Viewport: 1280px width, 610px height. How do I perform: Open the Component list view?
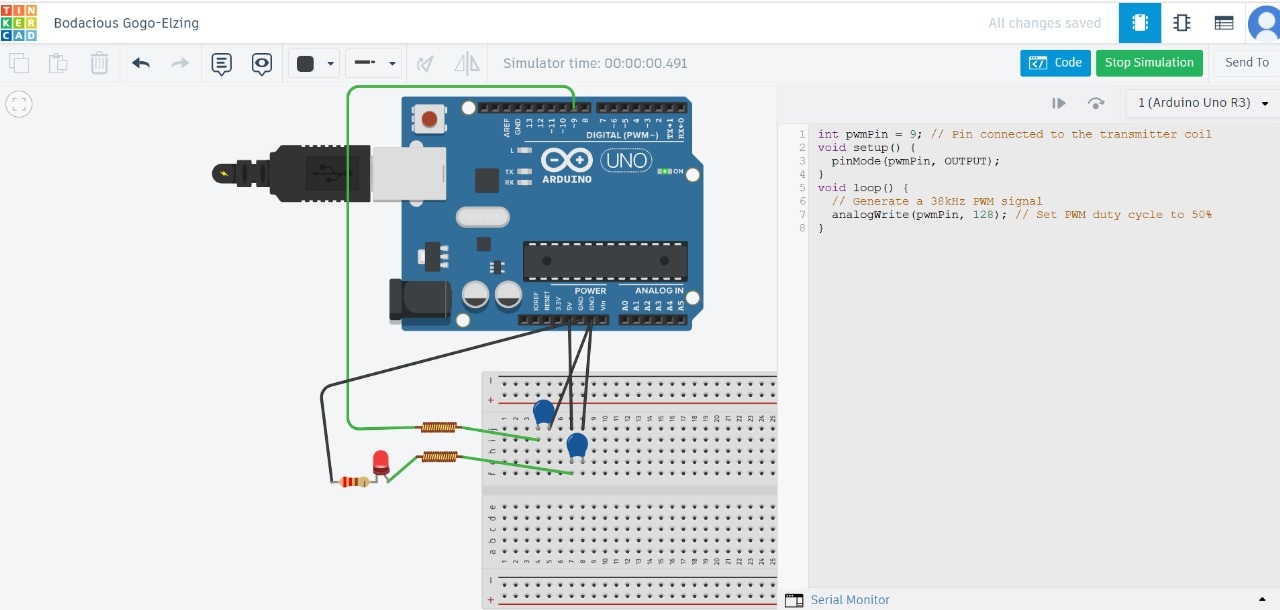pos(1223,23)
